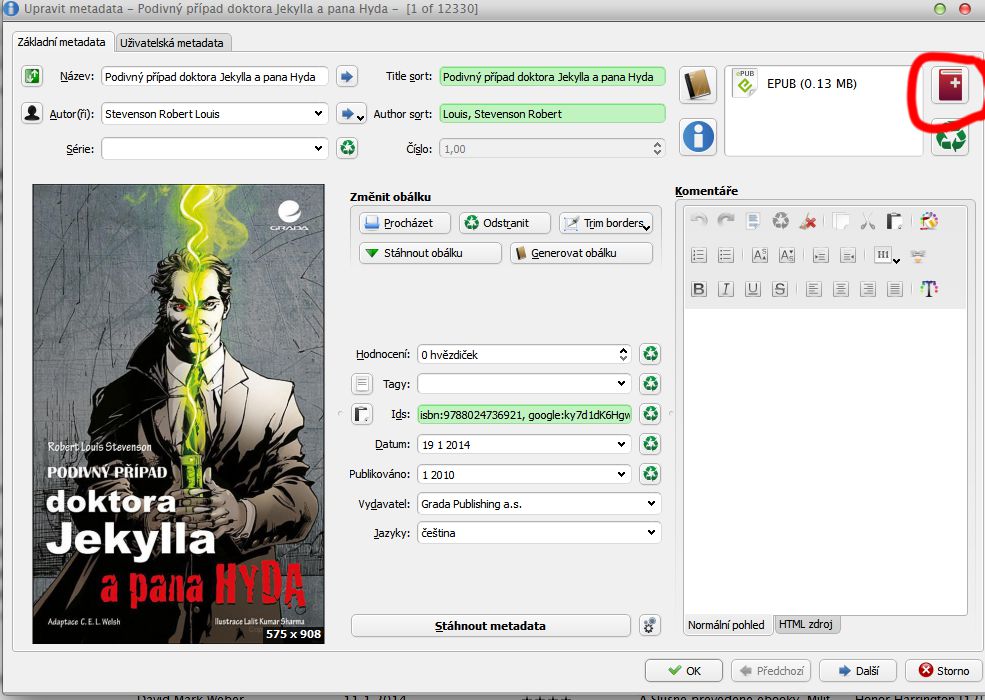The width and height of the screenshot is (985, 700).
Task: Toggle bold formatting in comments
Action: tap(699, 288)
